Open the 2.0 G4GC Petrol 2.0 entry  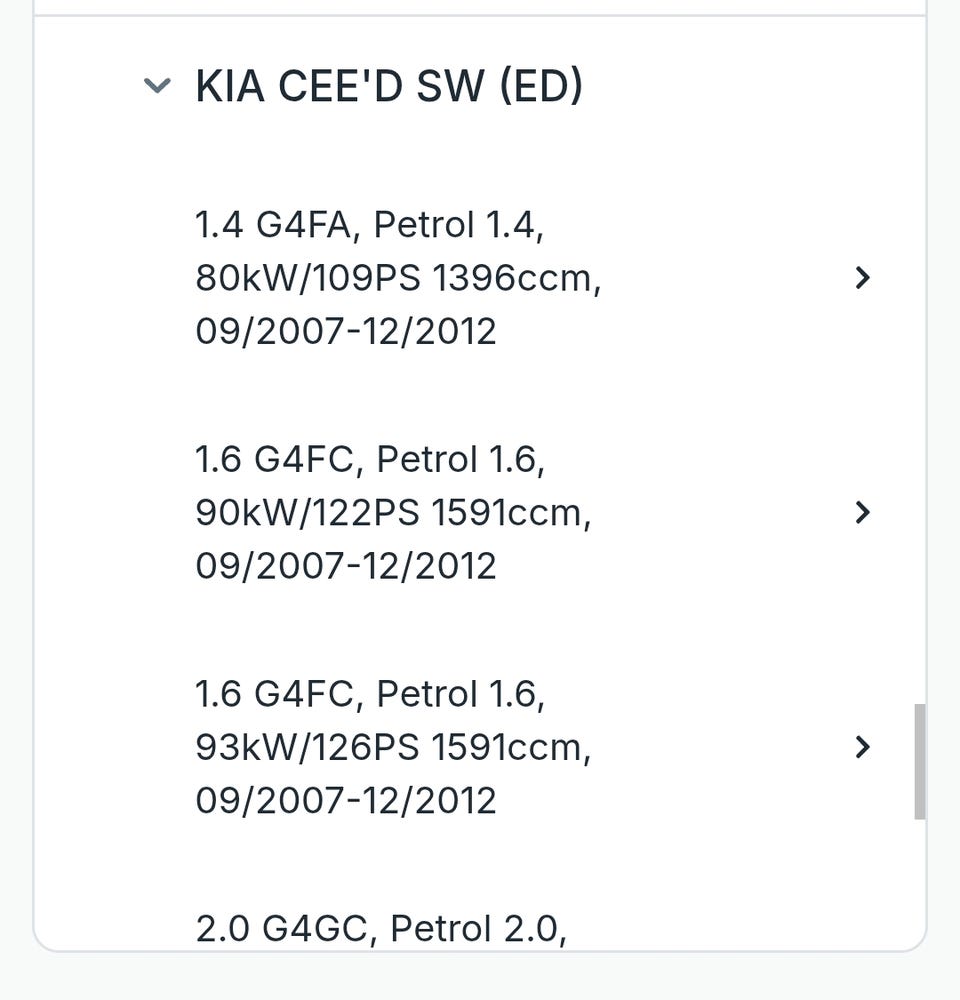click(x=381, y=928)
